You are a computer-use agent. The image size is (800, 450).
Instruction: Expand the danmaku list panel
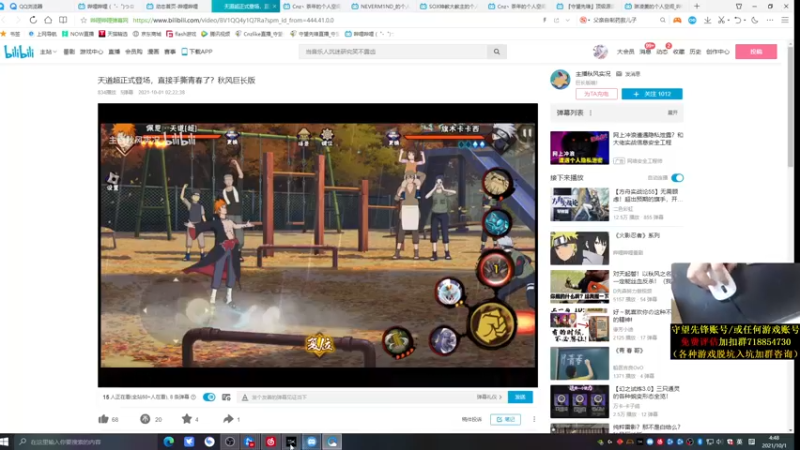[672, 113]
